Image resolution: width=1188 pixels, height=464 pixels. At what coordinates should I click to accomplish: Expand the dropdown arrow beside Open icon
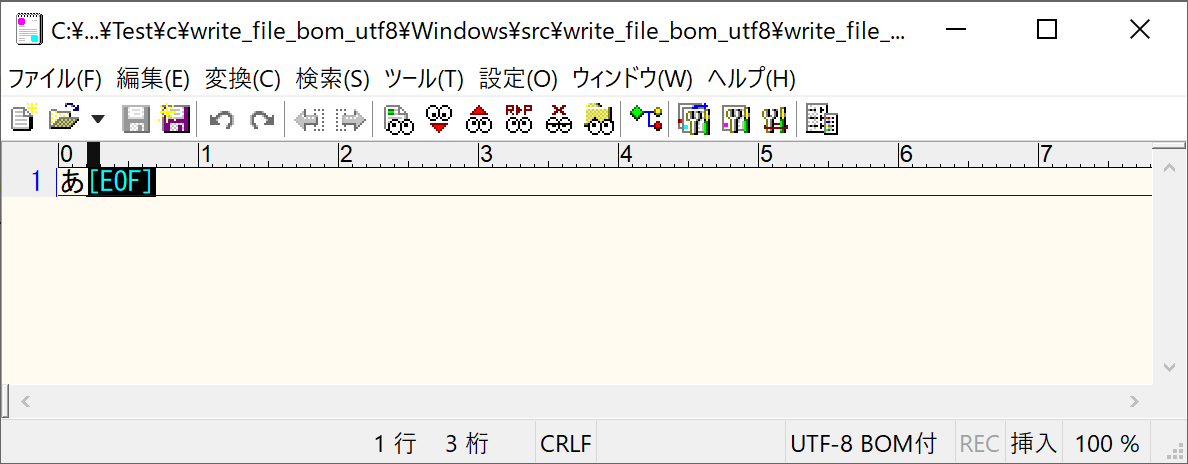click(x=98, y=119)
